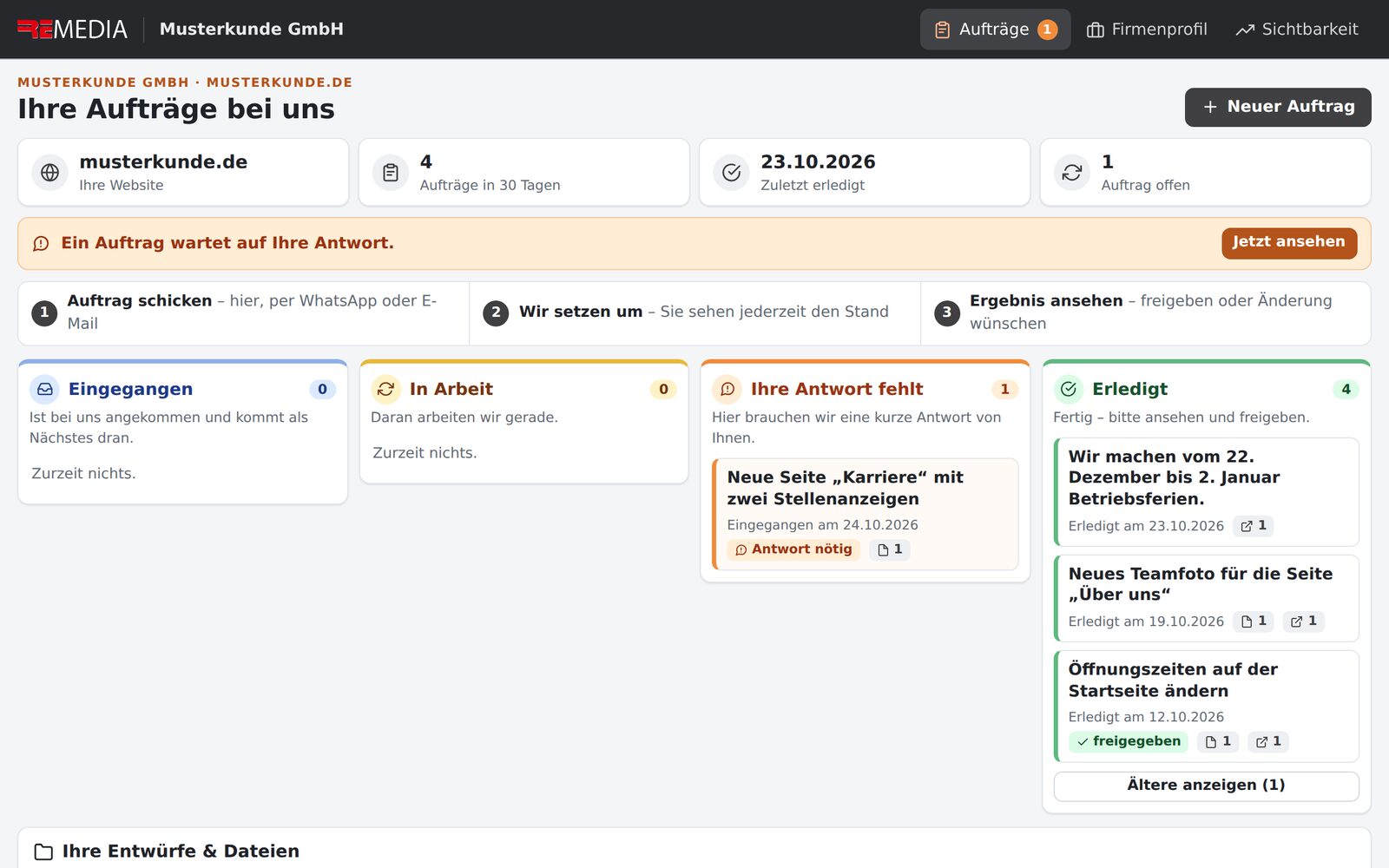Click the count badge 0 in In Arbeit
The width and height of the screenshot is (1389, 868).
pos(663,390)
